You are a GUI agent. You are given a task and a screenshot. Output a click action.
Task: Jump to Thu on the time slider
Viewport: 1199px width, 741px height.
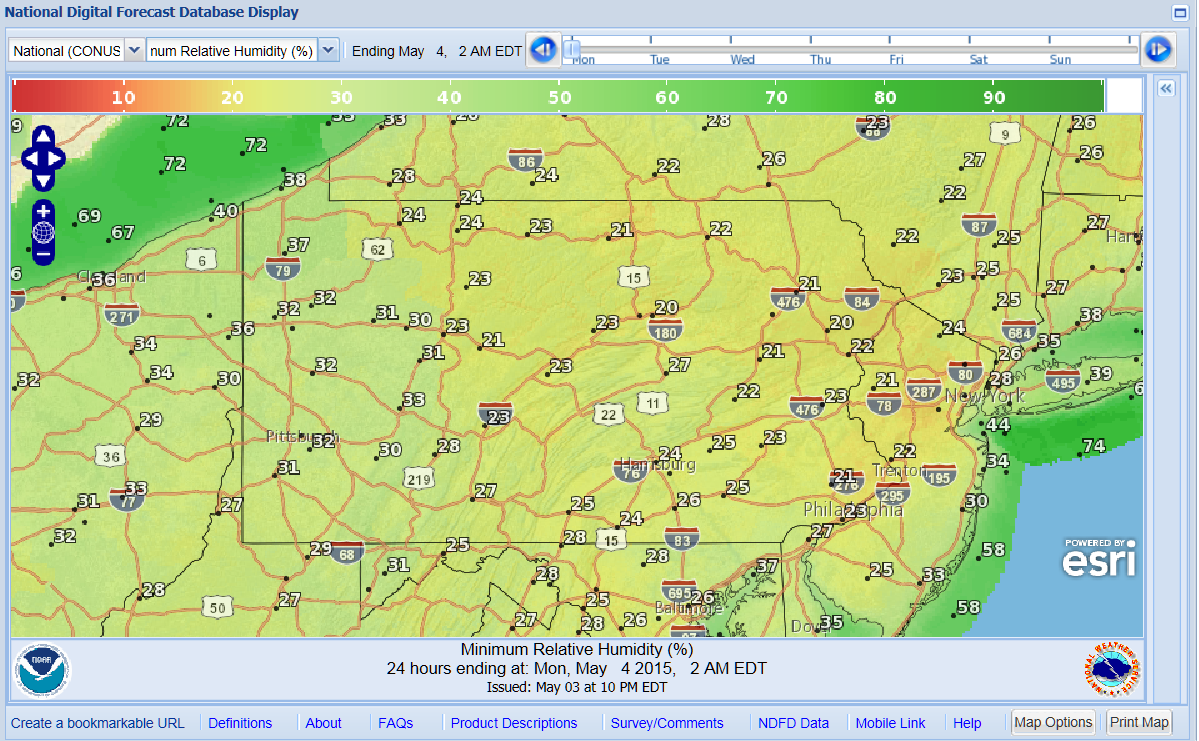820,59
